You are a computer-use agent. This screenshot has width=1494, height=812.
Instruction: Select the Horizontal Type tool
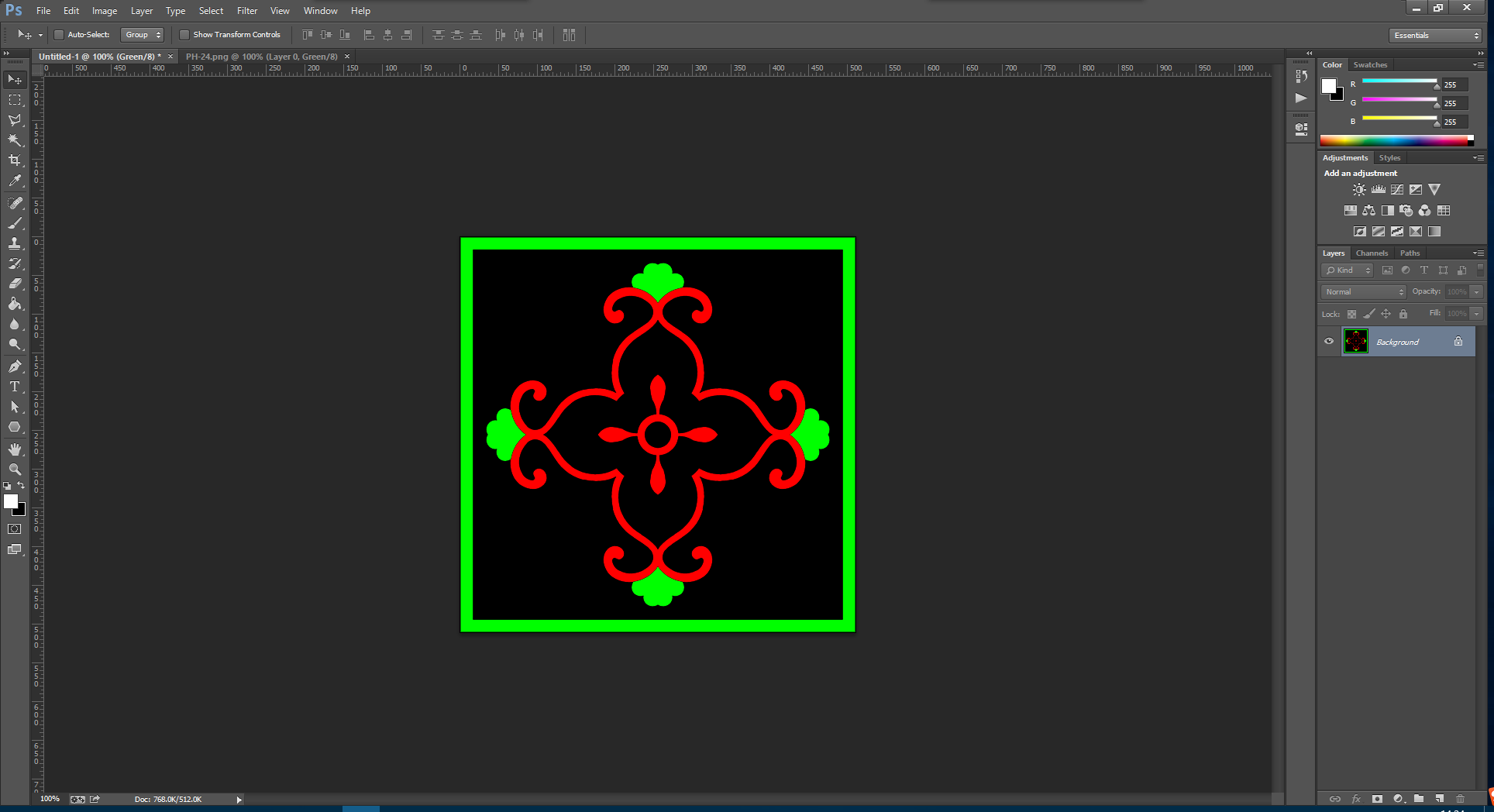point(15,387)
